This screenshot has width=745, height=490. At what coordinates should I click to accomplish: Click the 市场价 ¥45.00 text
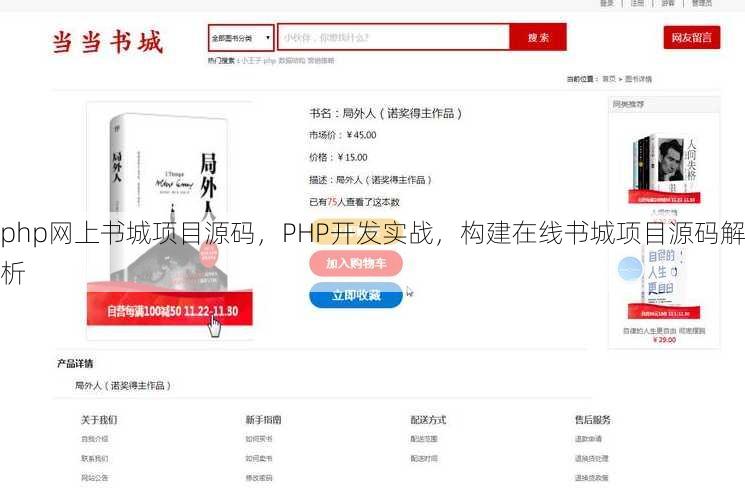point(343,135)
